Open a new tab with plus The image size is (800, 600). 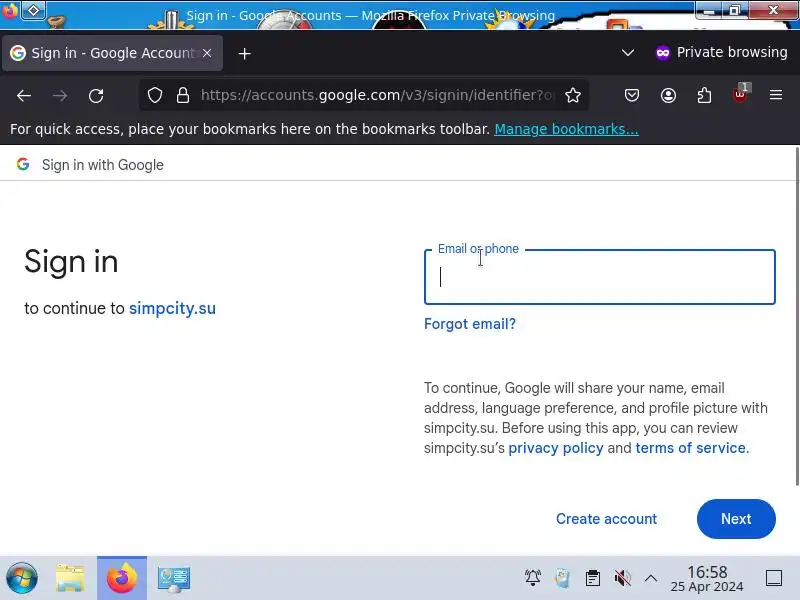click(244, 54)
